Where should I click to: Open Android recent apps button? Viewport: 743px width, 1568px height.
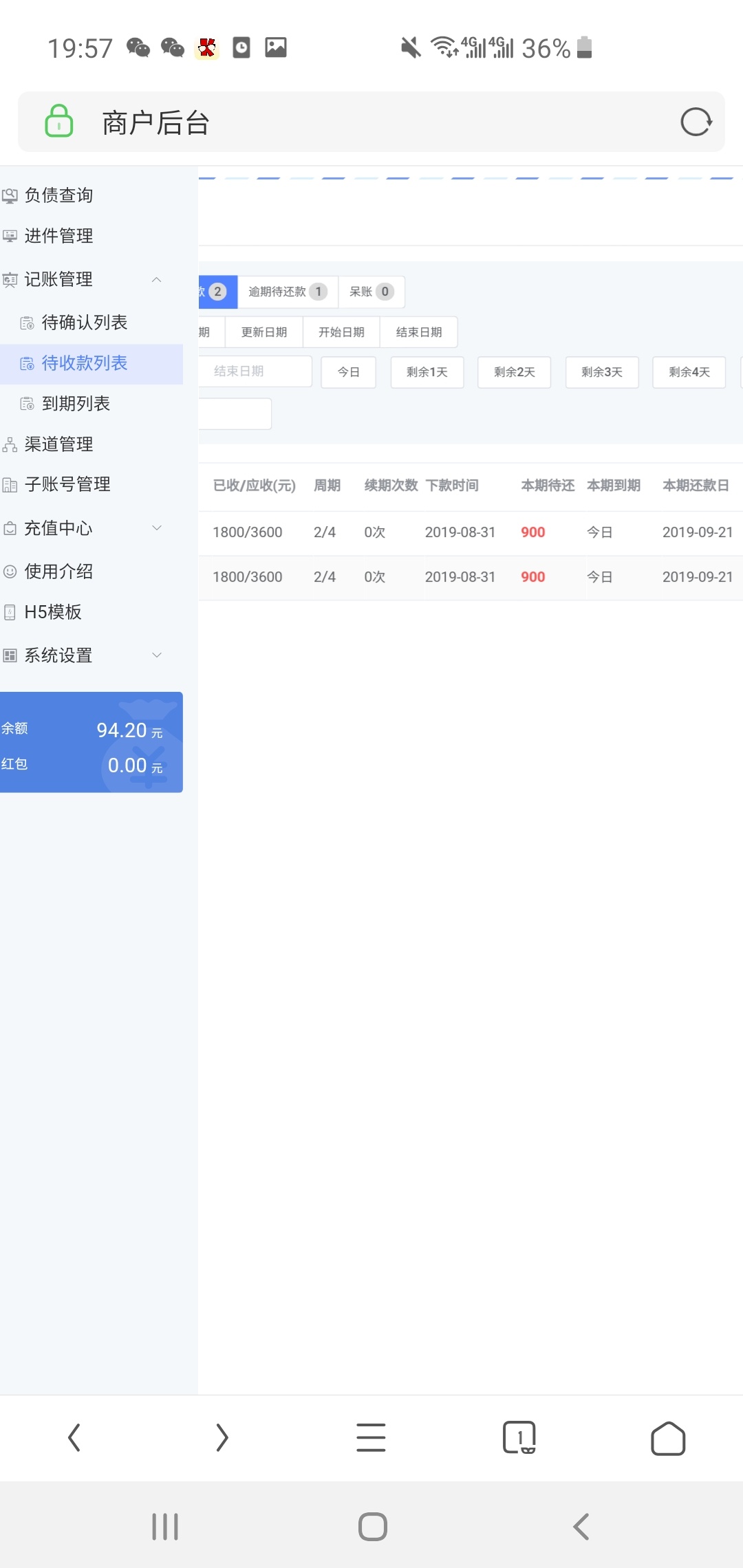coord(165,1527)
